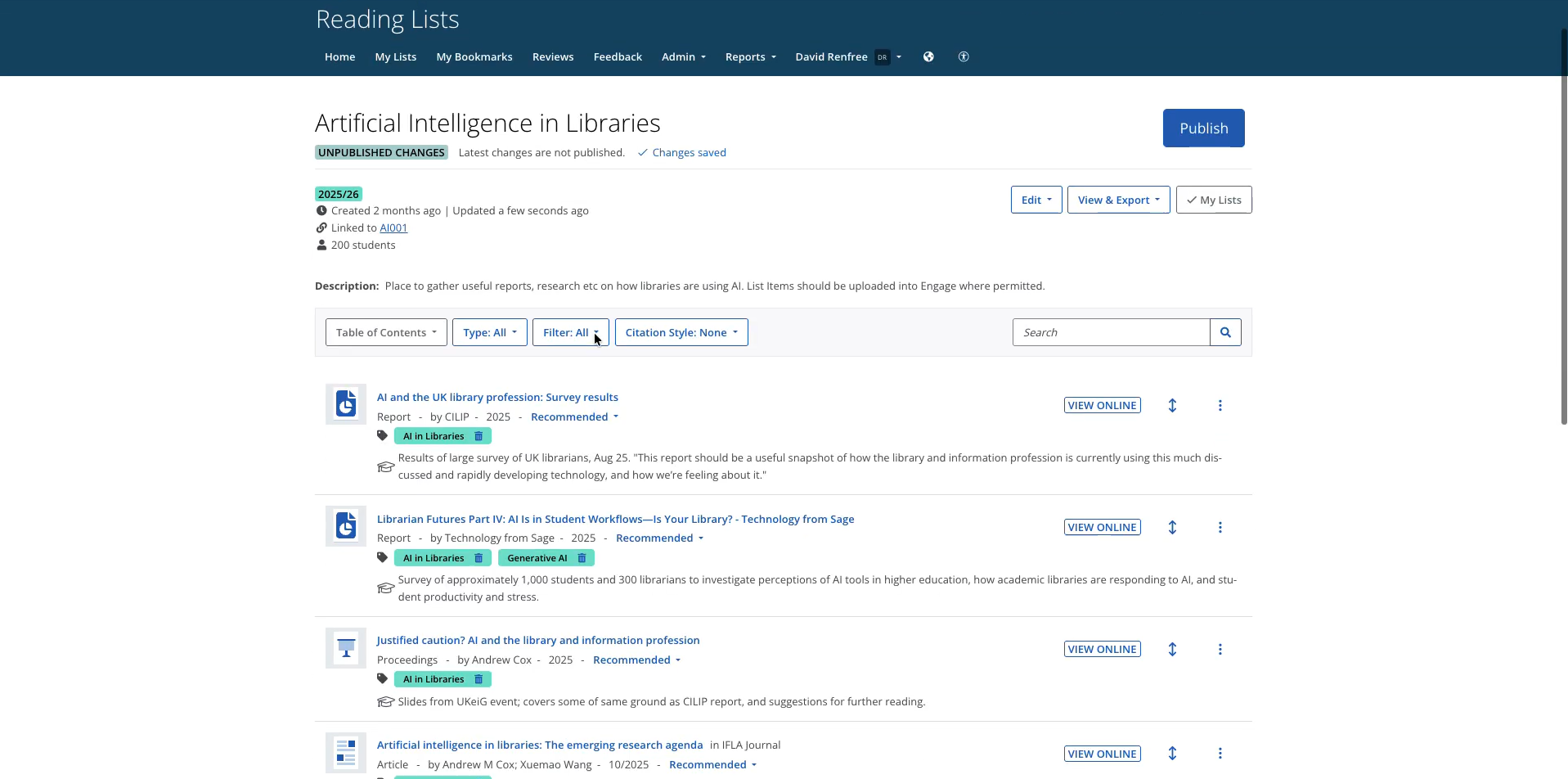Click the globe language icon in navbar
The image size is (1568, 779).
click(928, 56)
